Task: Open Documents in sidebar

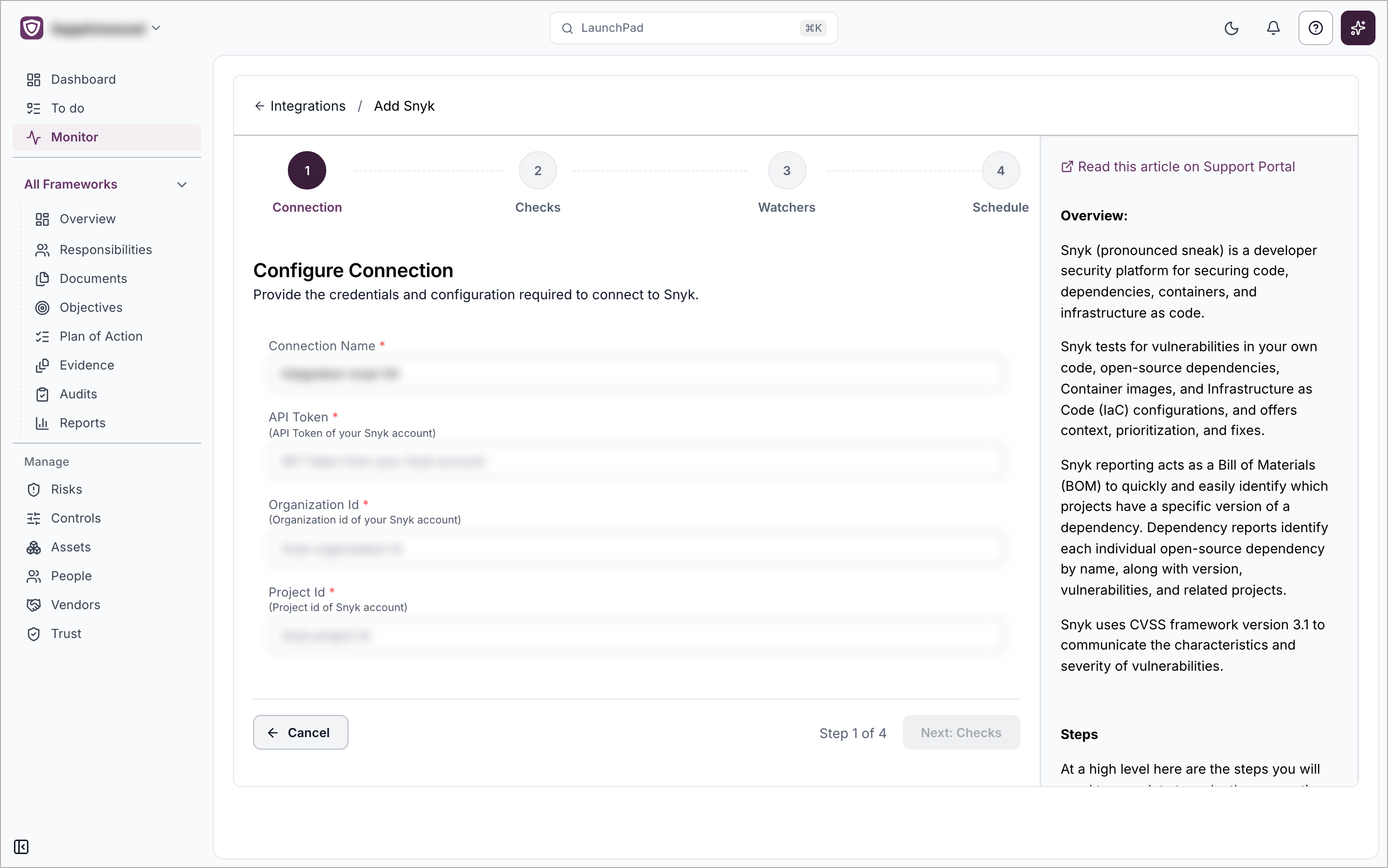Action: [x=93, y=279]
